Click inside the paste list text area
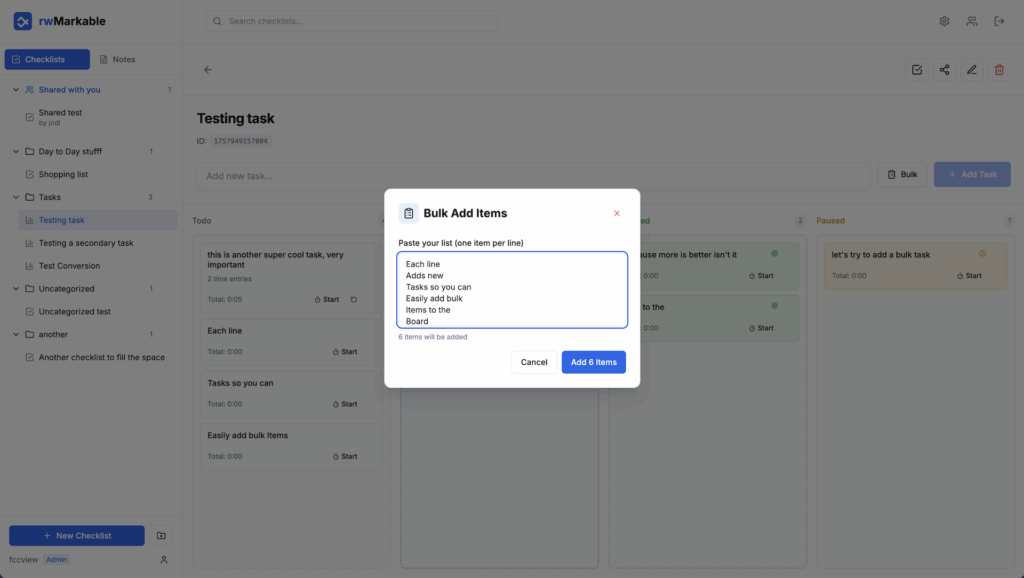Viewport: 1024px width, 578px height. [512, 290]
